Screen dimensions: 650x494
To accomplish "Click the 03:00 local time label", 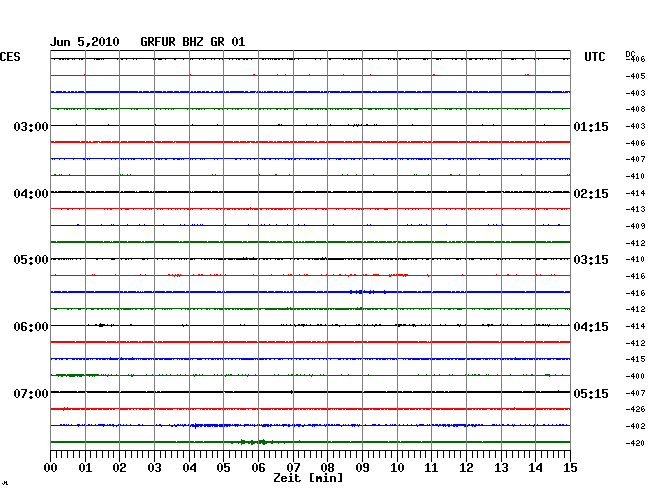I will 31,126.
